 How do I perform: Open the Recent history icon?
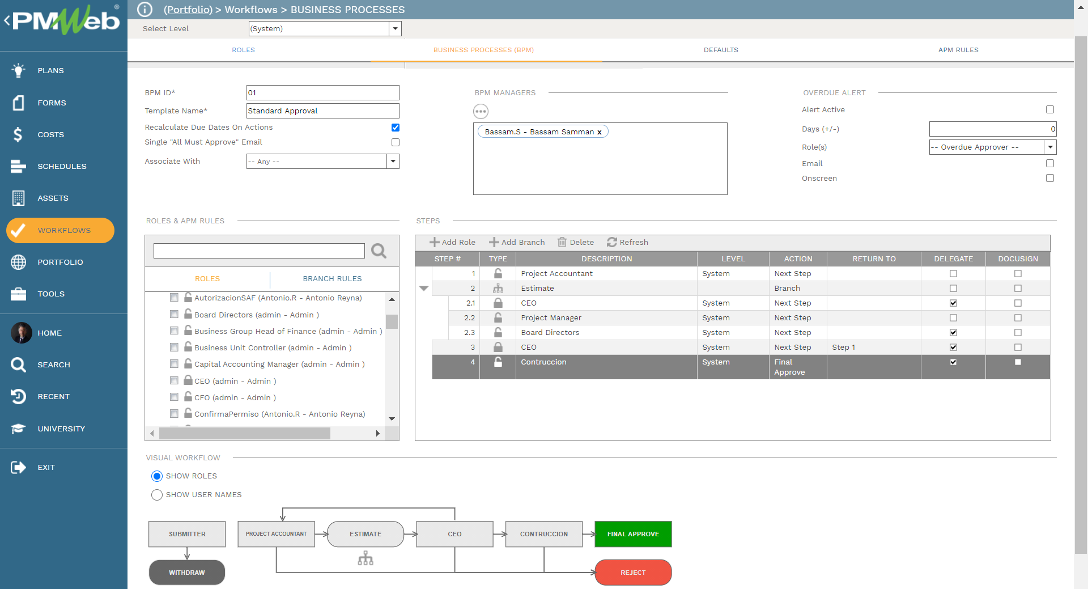click(19, 397)
